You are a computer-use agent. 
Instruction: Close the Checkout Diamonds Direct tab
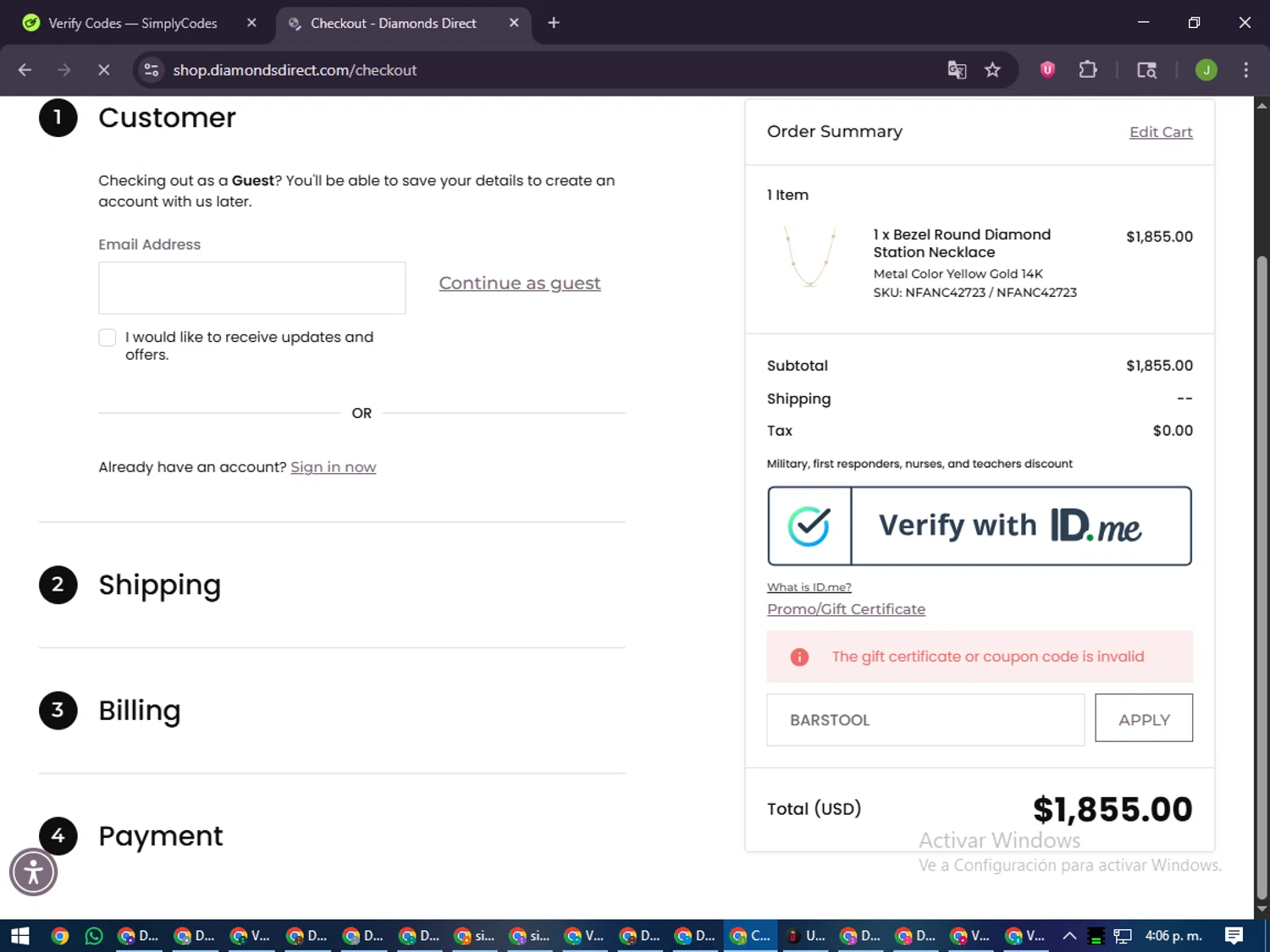point(514,23)
